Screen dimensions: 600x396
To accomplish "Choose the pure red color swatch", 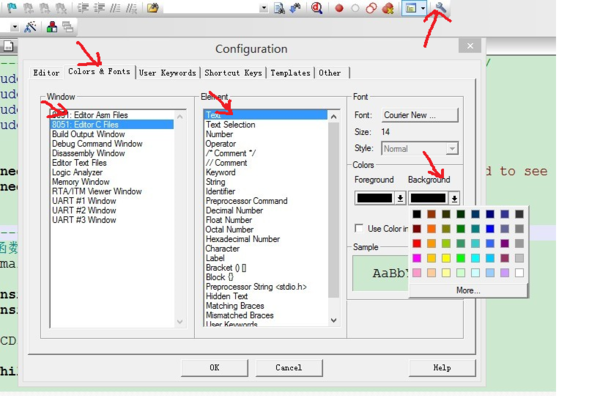I will (417, 243).
